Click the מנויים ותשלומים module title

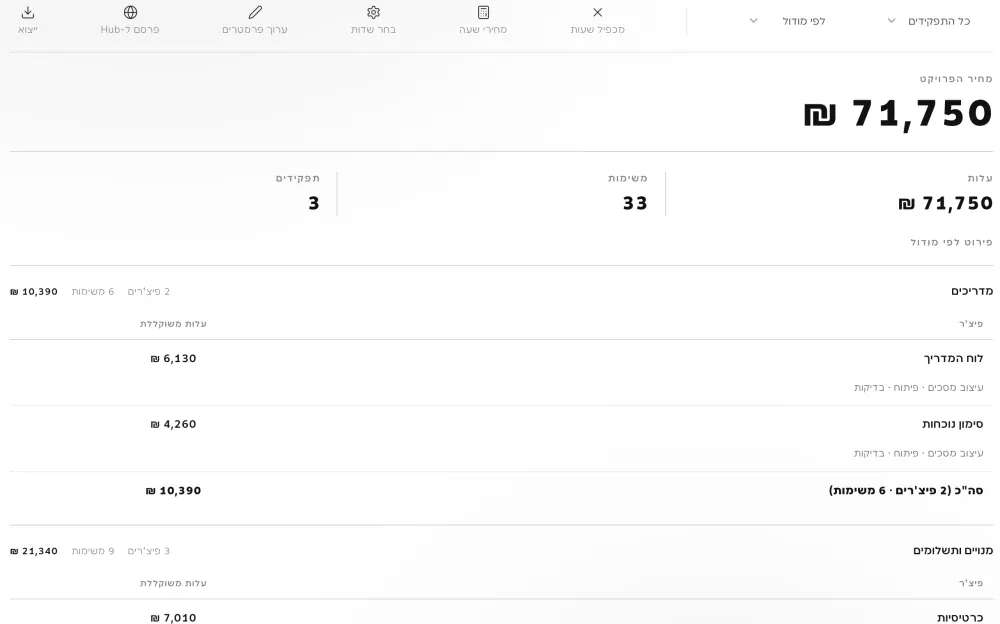tap(953, 551)
